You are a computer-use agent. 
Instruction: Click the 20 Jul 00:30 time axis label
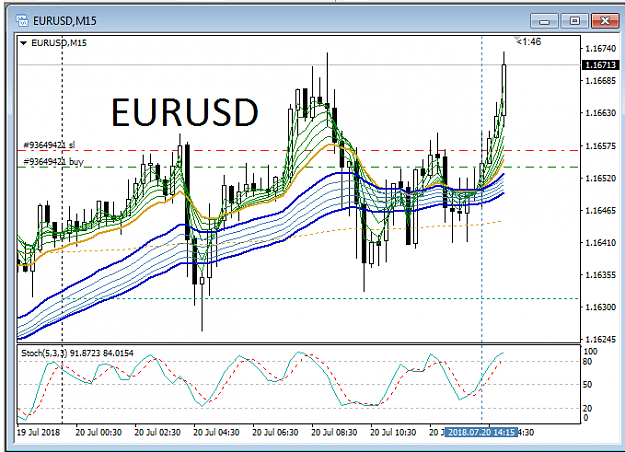(x=98, y=432)
